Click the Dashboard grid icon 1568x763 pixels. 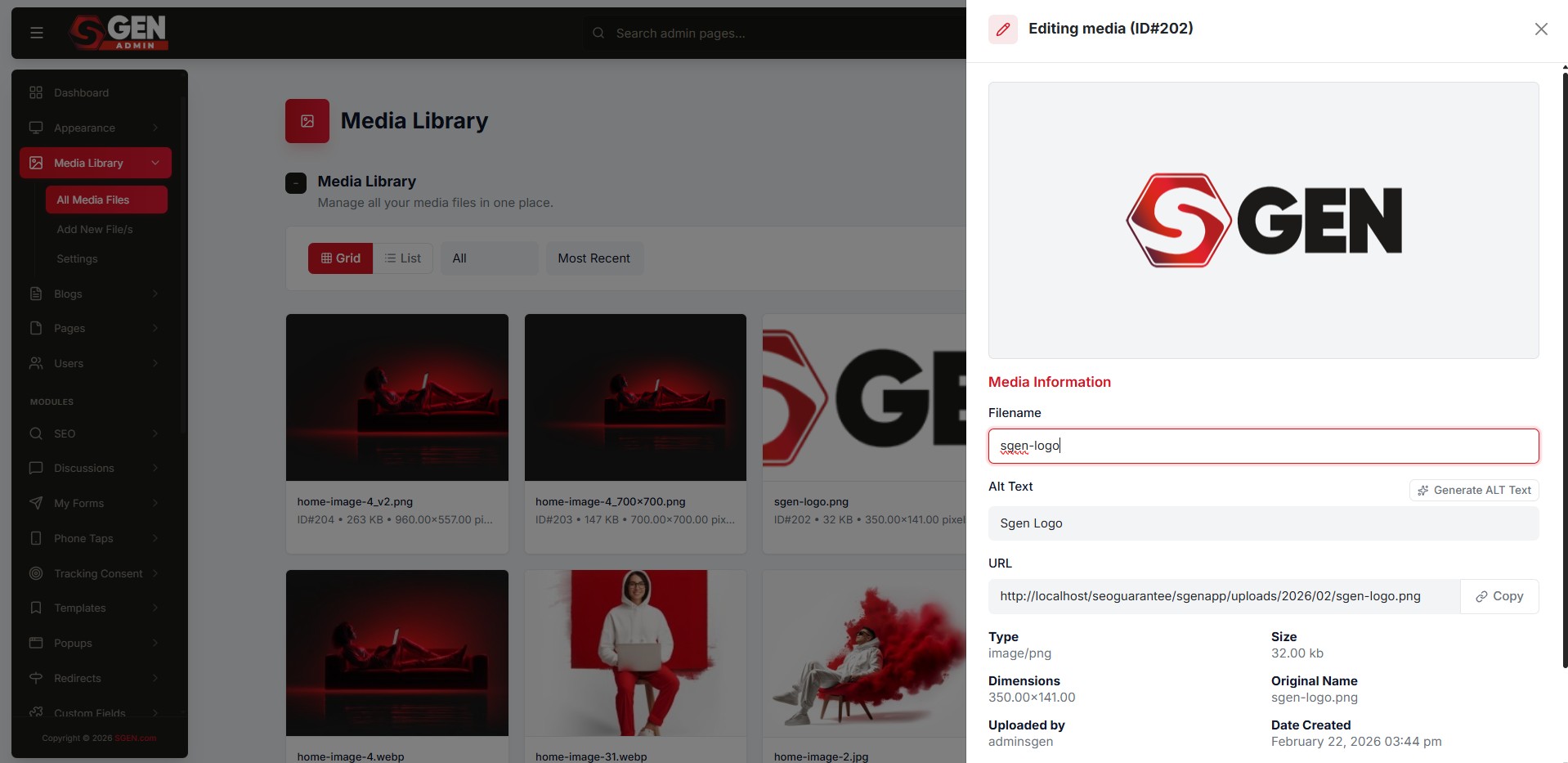pos(36,92)
